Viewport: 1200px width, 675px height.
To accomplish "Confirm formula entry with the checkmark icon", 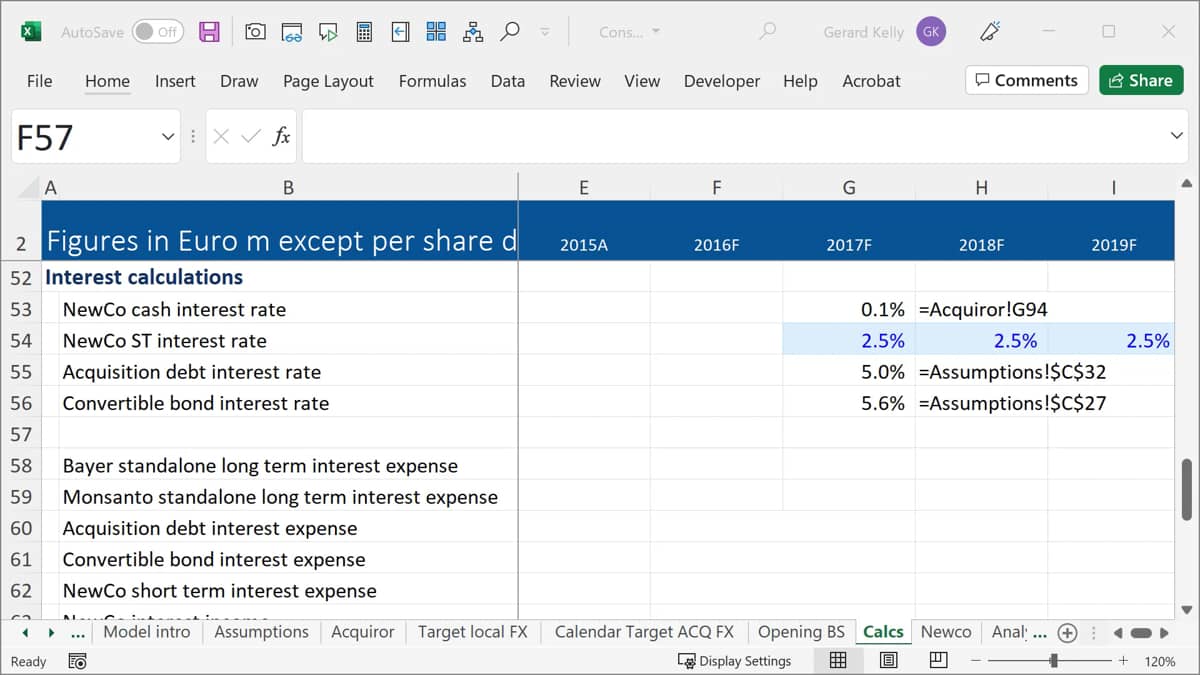I will [x=251, y=137].
